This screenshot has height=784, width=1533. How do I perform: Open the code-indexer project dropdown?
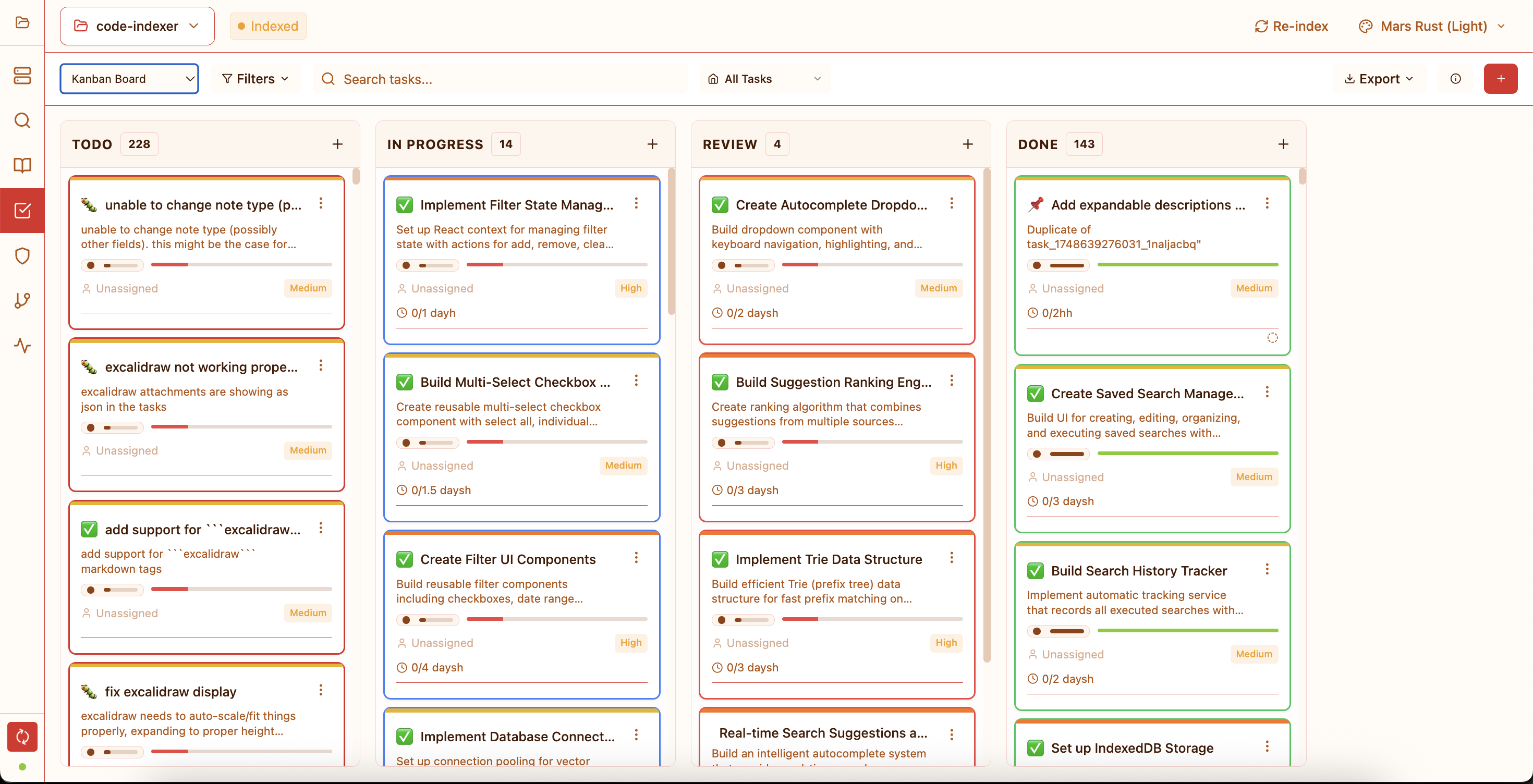[x=137, y=26]
